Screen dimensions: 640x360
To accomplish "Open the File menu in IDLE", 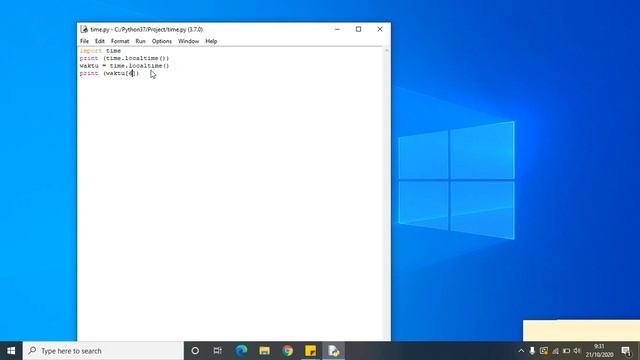I will tap(84, 41).
